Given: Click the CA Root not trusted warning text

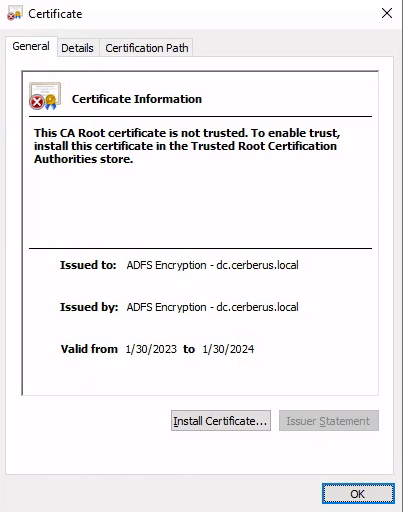Looking at the screenshot, I should (187, 146).
